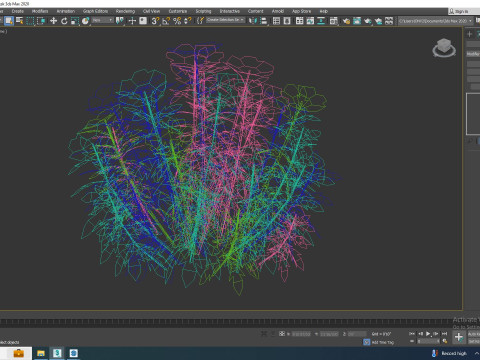The height and width of the screenshot is (360, 480).
Task: Open Rendering menu
Action: [125, 11]
